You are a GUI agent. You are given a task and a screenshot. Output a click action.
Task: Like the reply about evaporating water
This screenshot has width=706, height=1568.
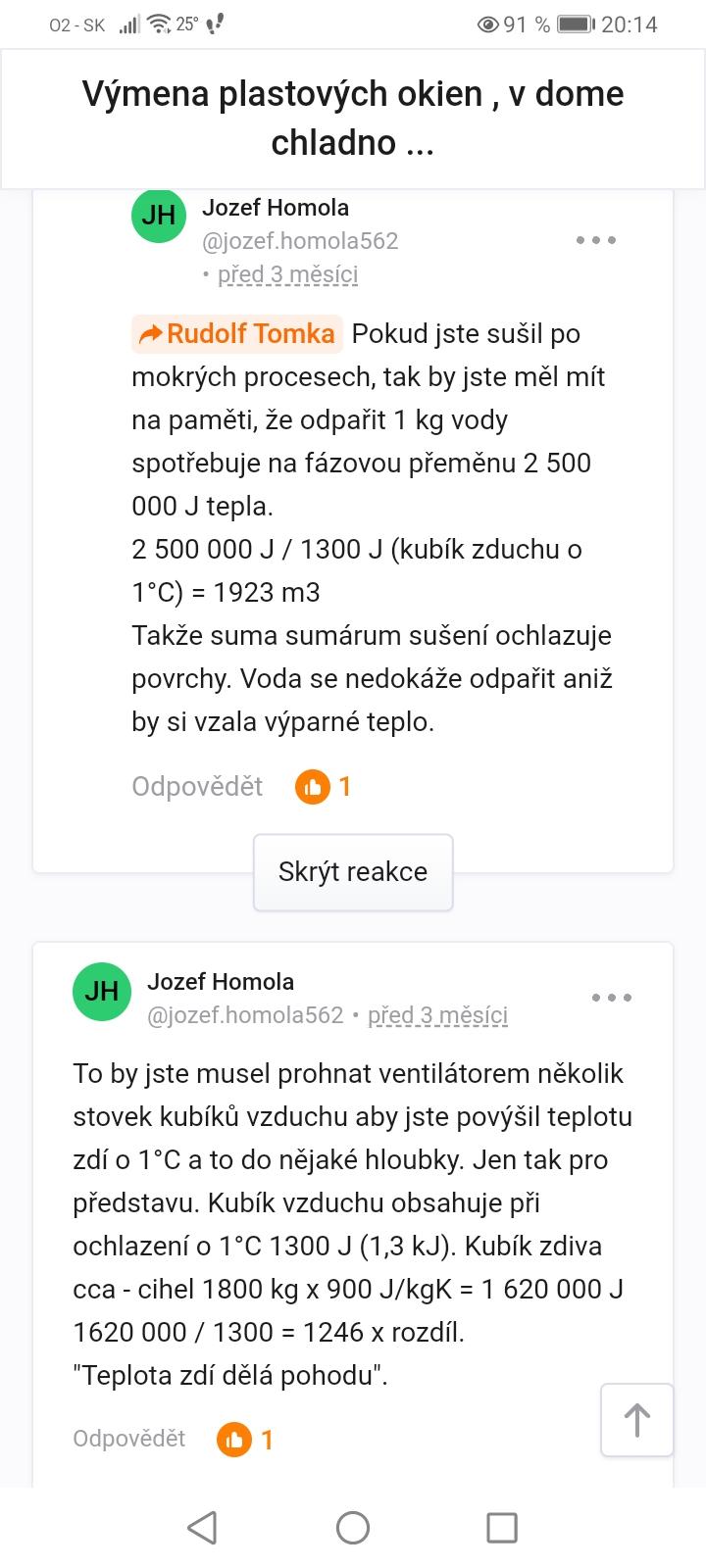point(313,786)
